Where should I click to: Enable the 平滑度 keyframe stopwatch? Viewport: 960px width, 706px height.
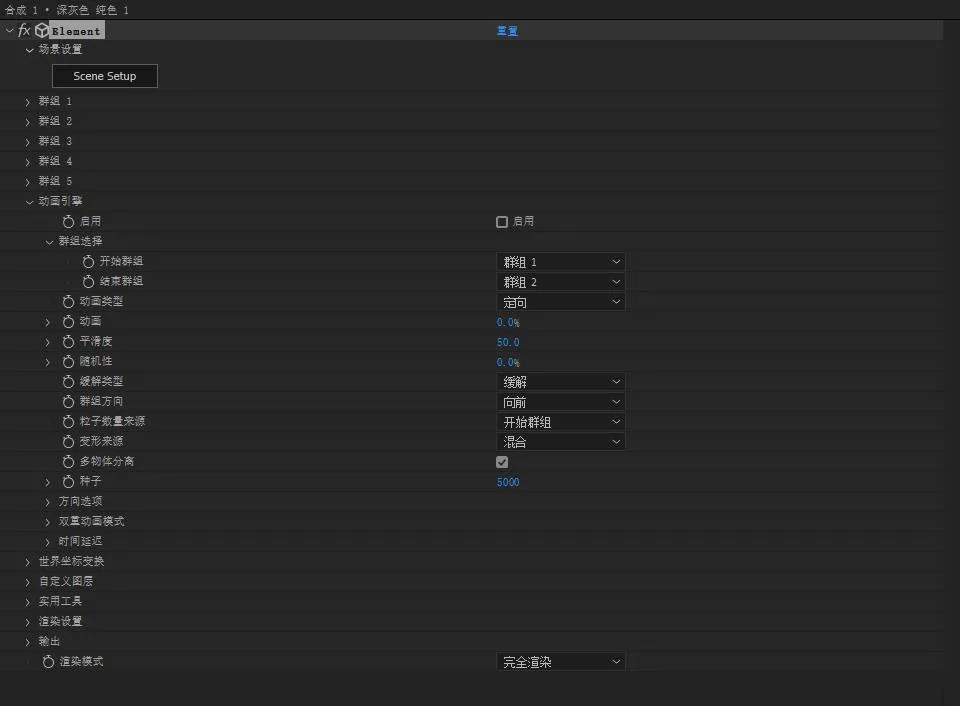click(x=68, y=342)
